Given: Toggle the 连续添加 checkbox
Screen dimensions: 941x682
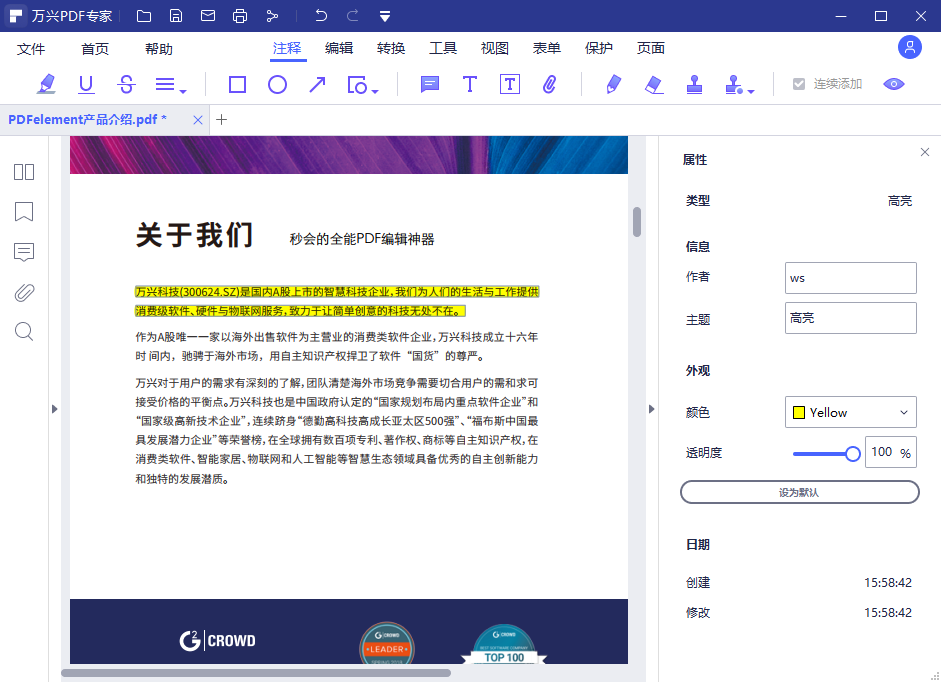Looking at the screenshot, I should [x=799, y=84].
